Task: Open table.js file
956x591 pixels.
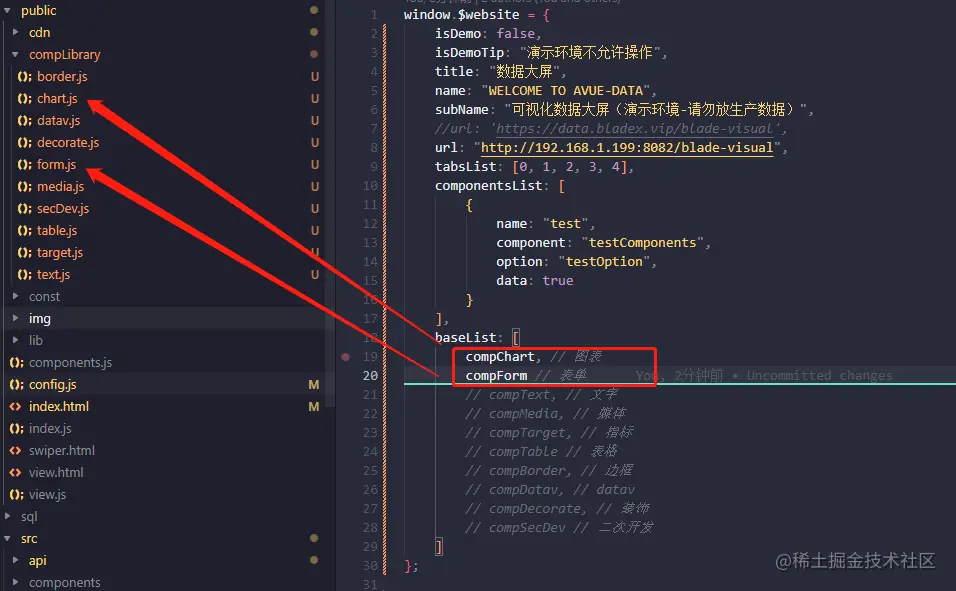Action: coord(57,230)
